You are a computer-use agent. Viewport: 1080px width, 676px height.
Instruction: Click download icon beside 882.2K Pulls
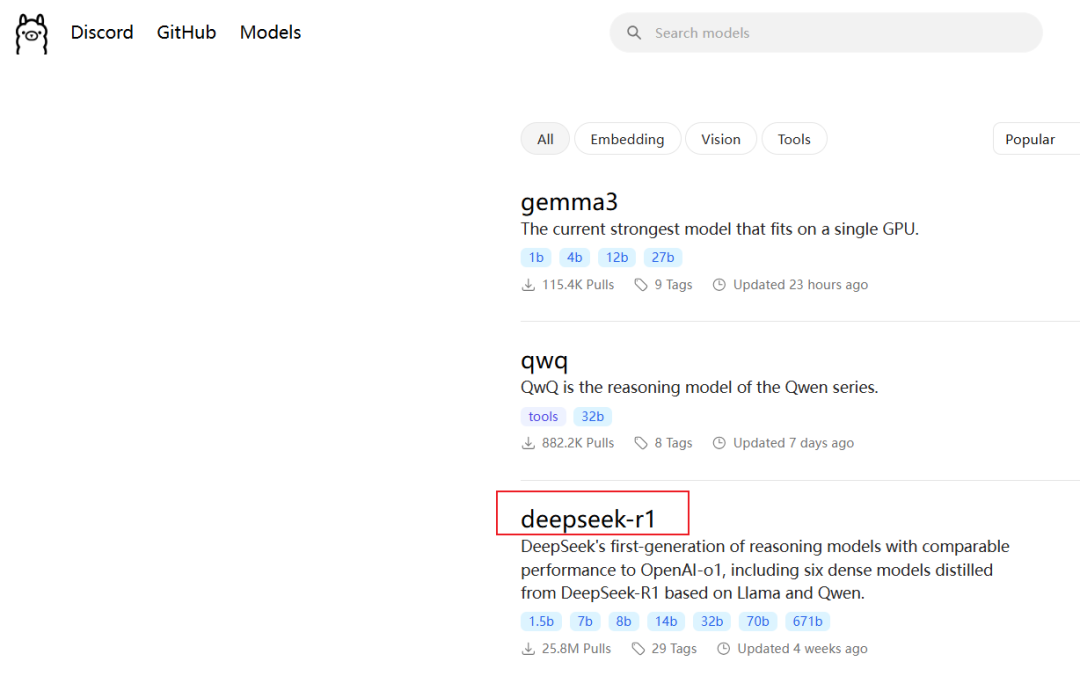(x=528, y=443)
